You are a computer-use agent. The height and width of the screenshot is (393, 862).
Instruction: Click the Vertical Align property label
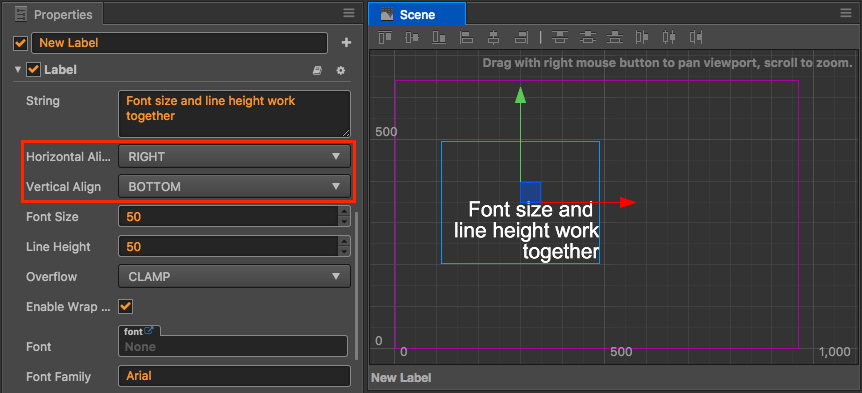[64, 187]
